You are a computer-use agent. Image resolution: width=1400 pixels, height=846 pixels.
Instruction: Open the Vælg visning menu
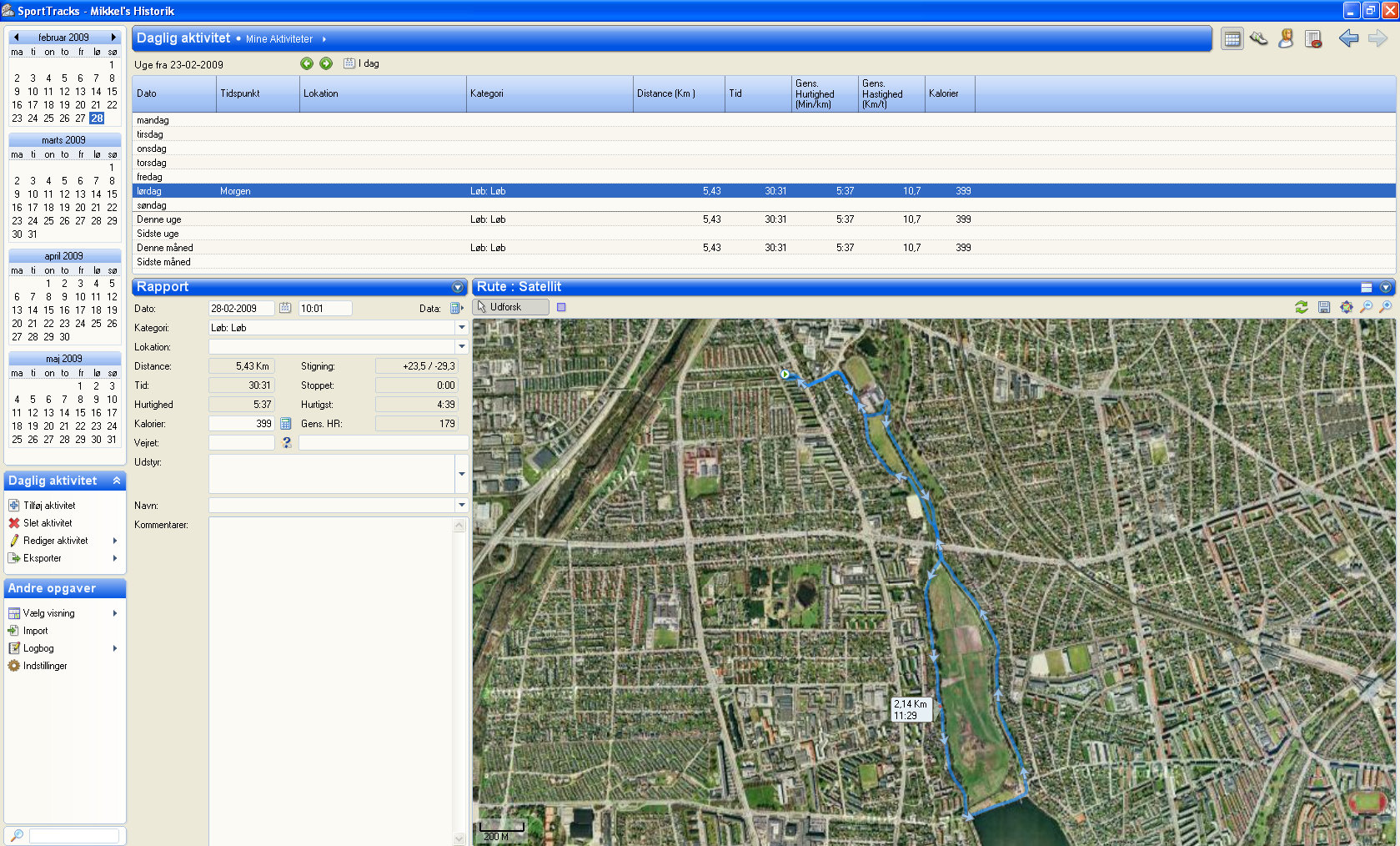49,613
